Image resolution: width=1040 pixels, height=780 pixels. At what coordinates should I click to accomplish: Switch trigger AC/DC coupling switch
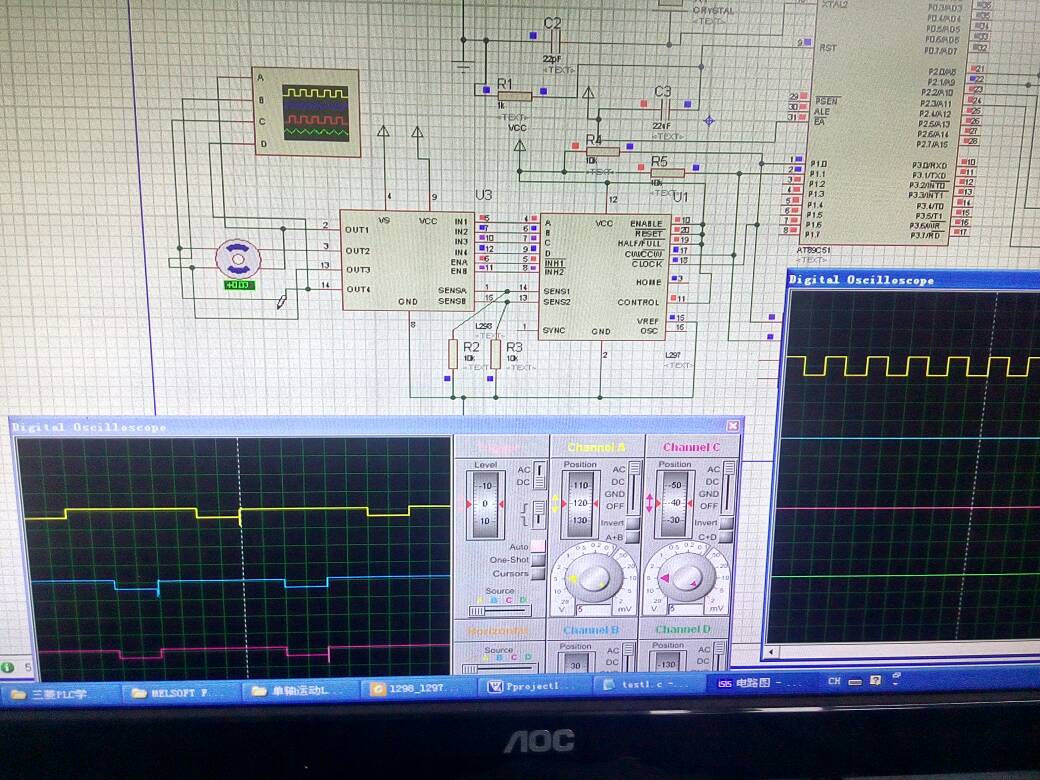[540, 475]
